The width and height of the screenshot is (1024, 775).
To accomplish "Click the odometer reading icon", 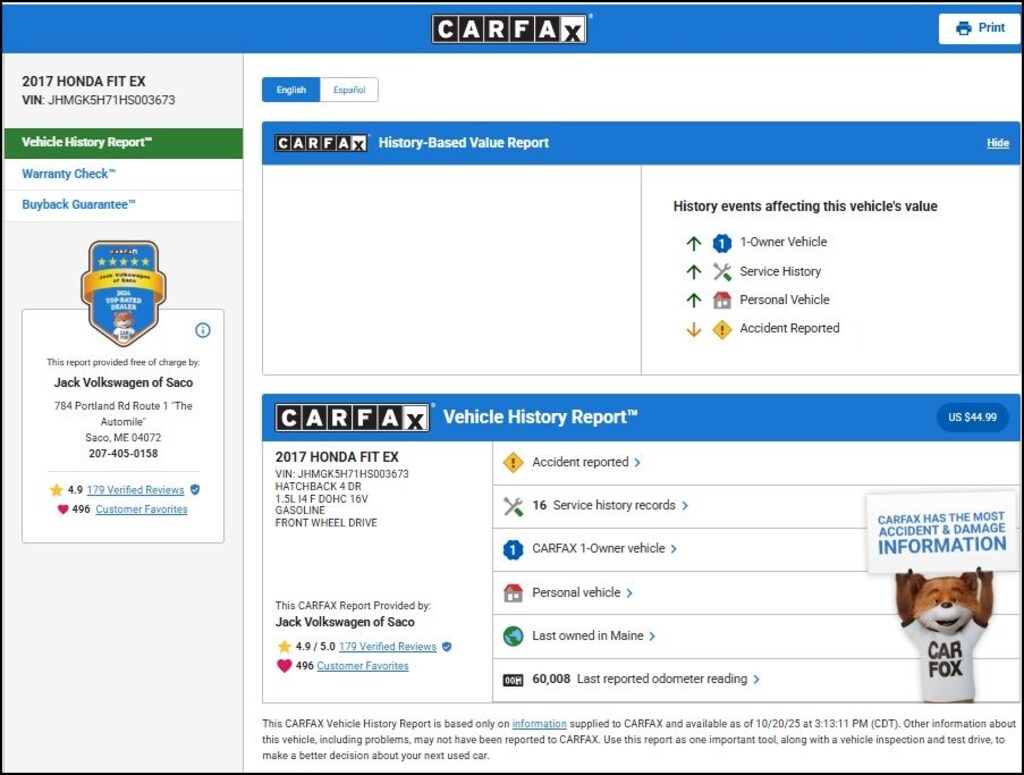I will 513,680.
